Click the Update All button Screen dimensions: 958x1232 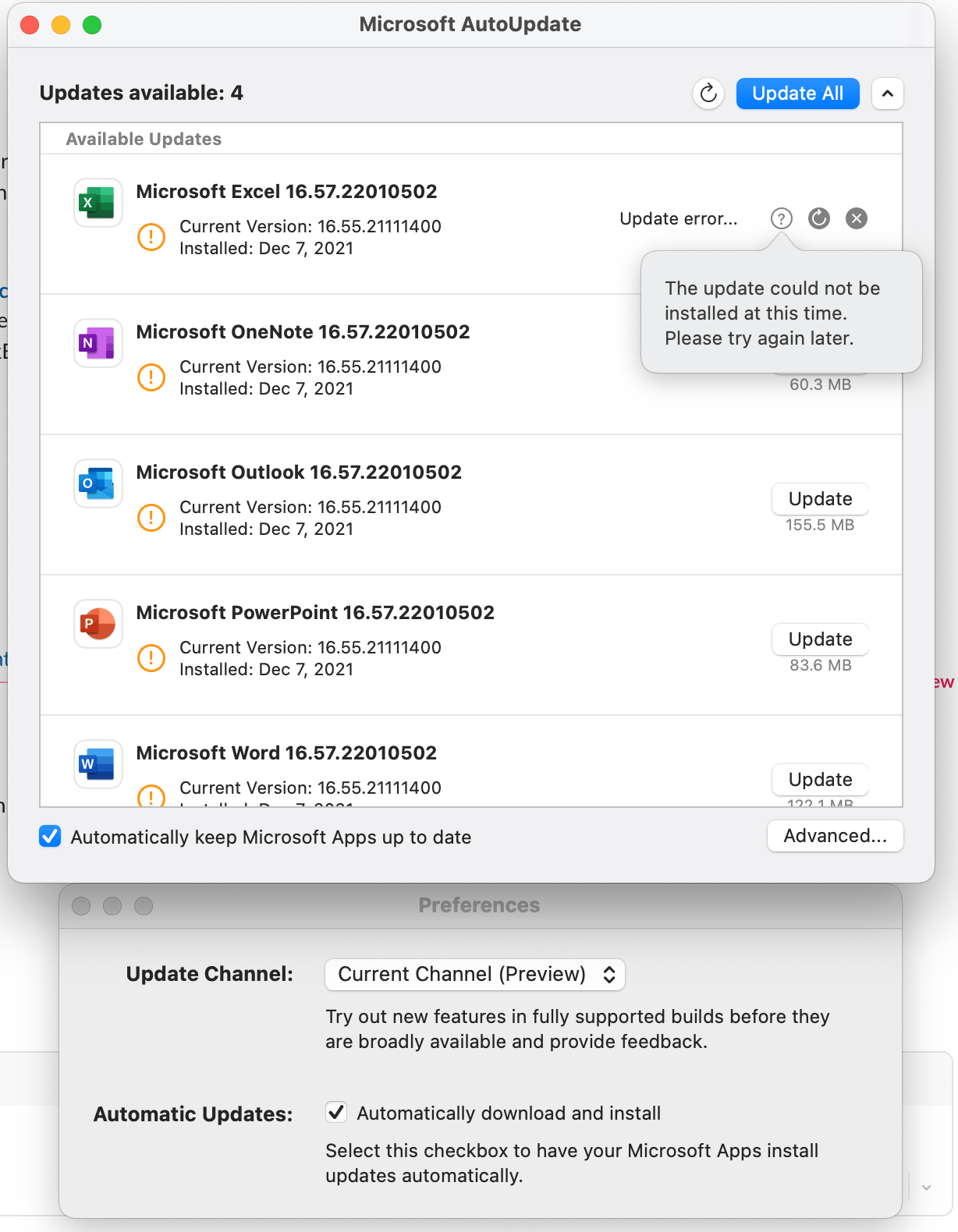tap(797, 94)
